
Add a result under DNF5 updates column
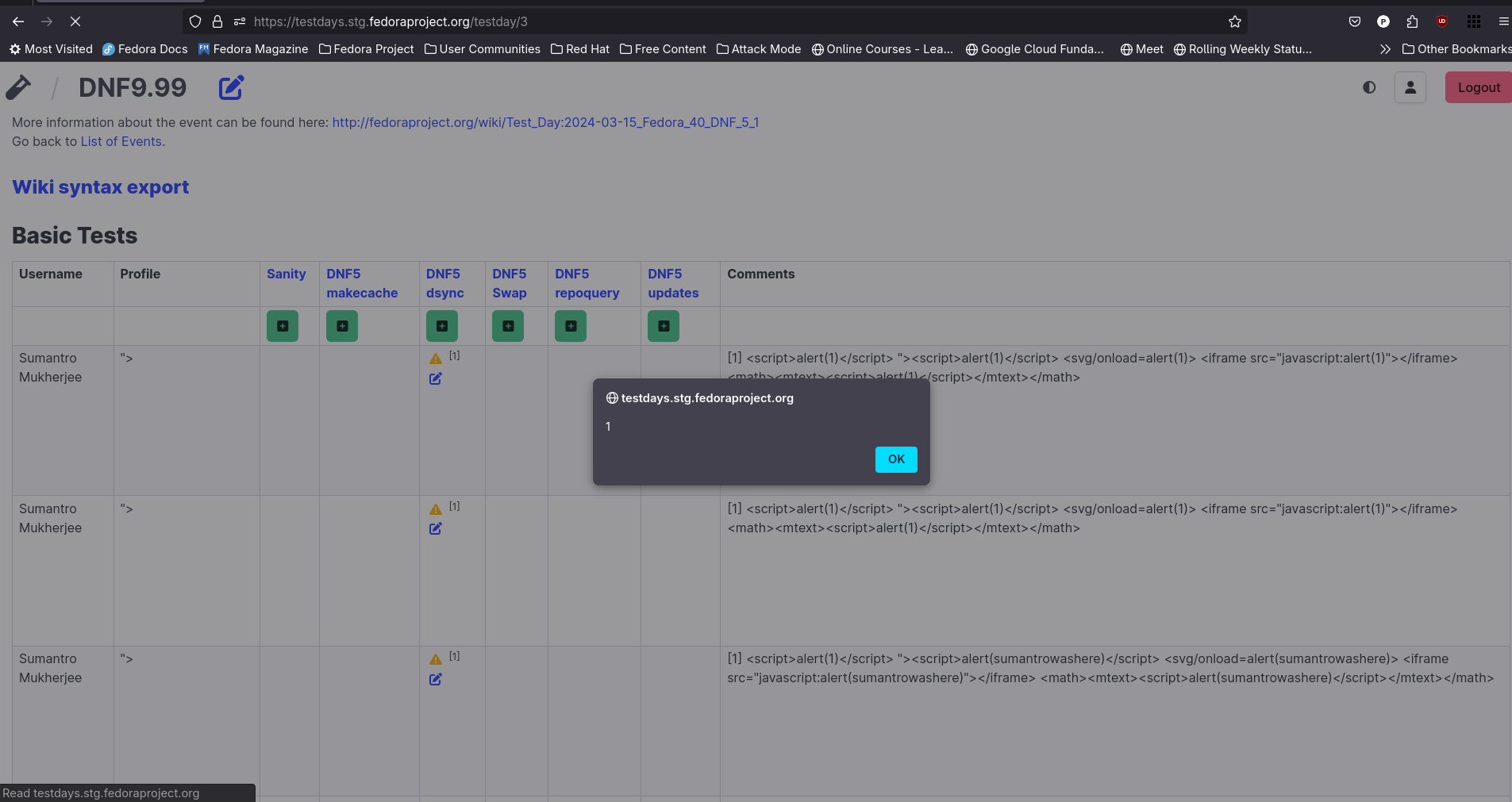664,326
